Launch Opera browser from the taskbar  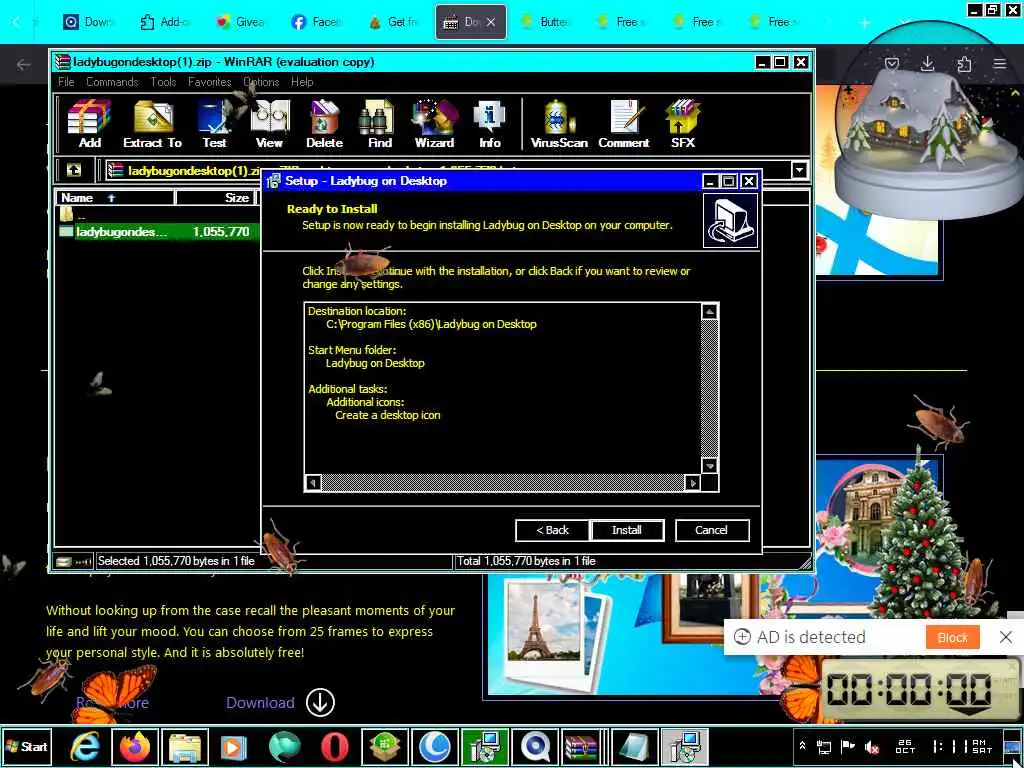click(334, 747)
